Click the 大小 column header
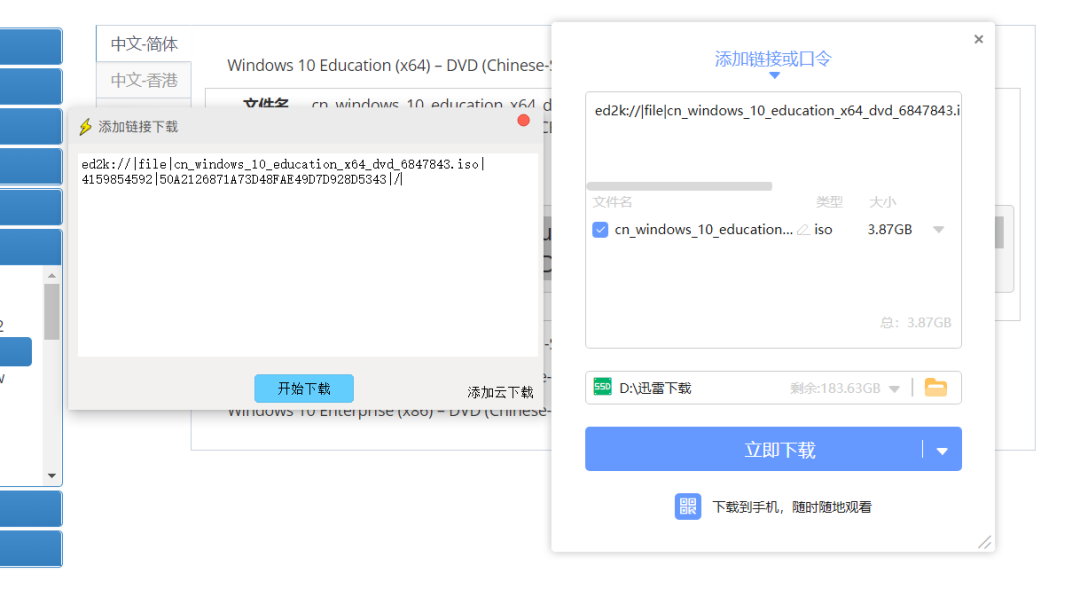 coord(882,202)
